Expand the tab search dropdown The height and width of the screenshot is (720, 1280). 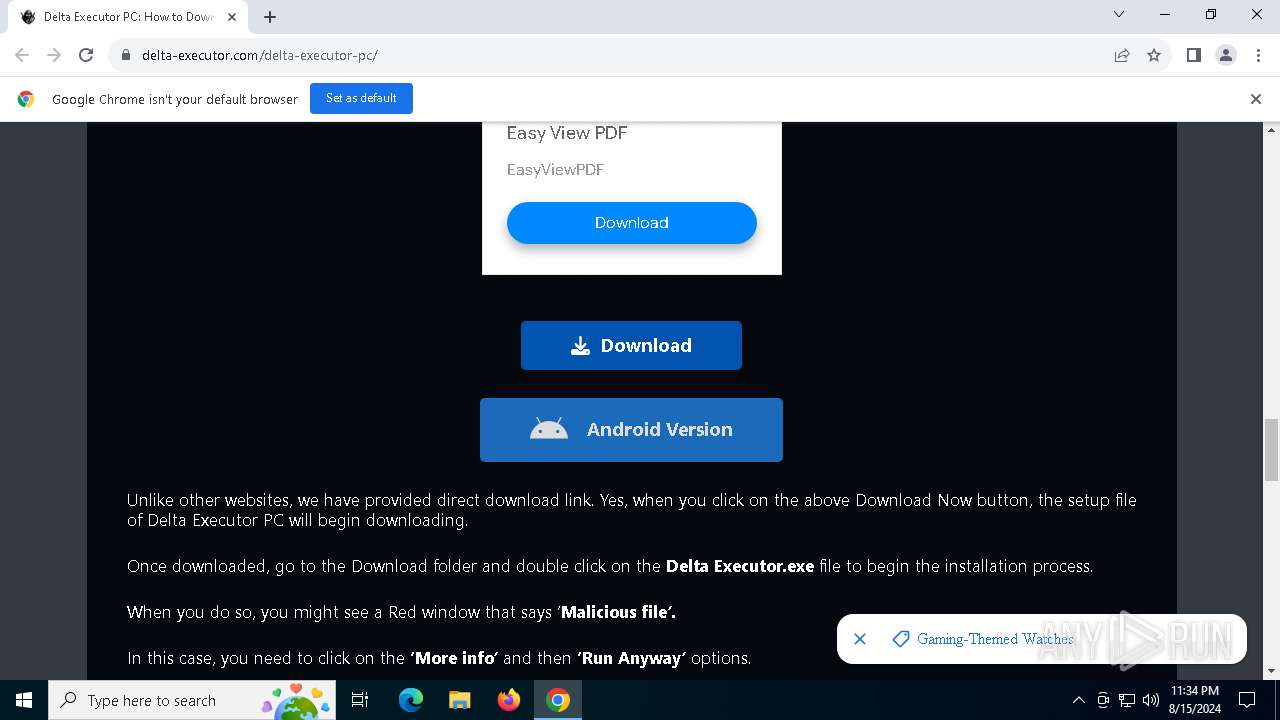coord(1119,14)
